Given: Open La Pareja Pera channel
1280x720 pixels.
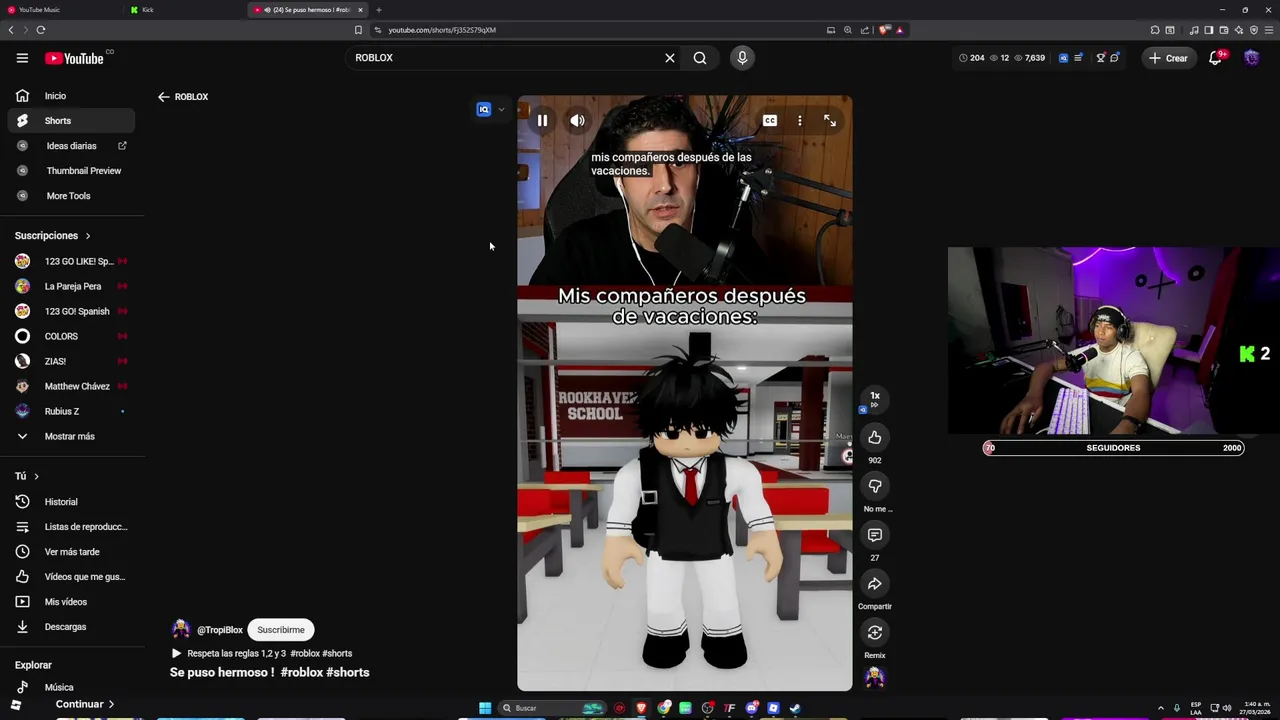Looking at the screenshot, I should point(71,286).
